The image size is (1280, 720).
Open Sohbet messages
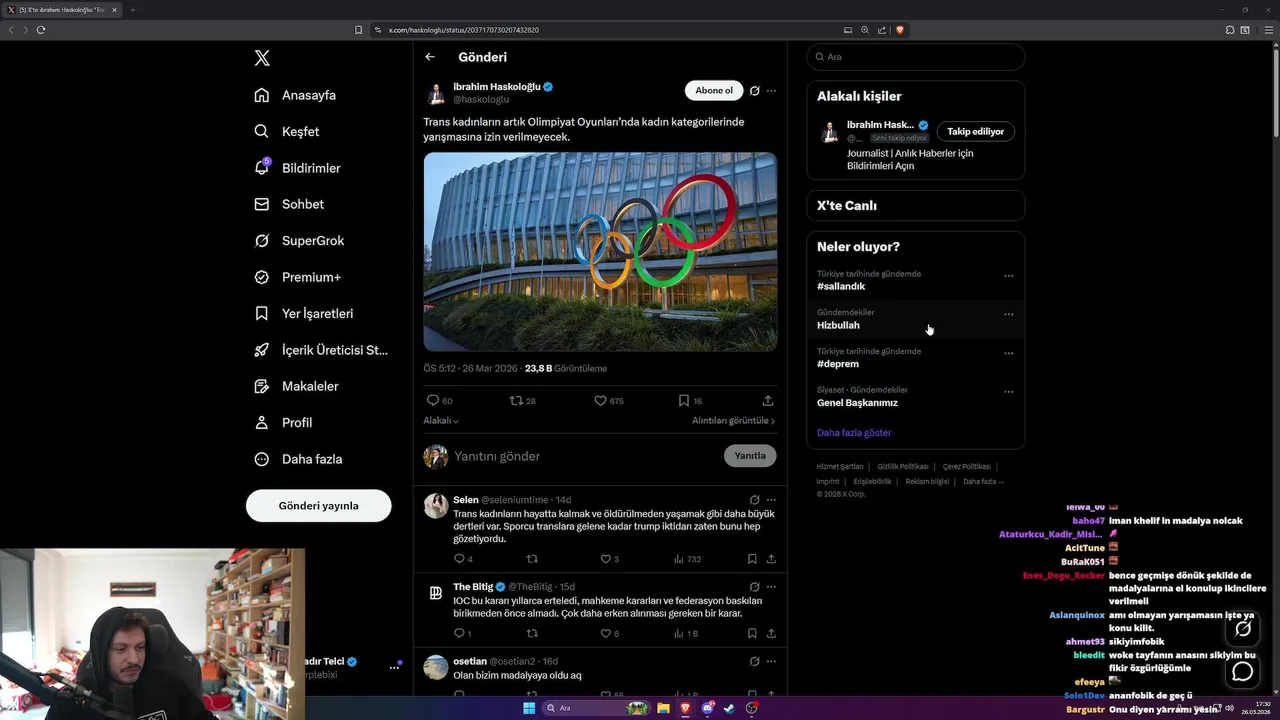coord(289,204)
